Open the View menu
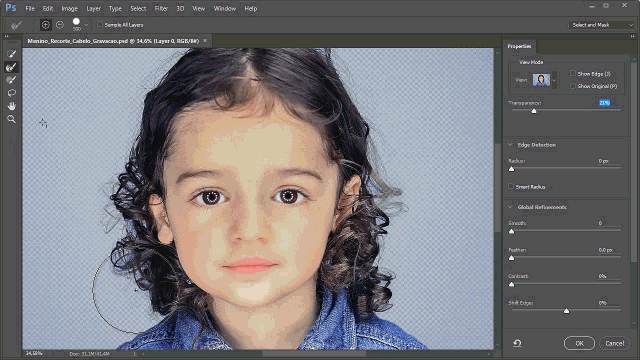 pos(198,8)
